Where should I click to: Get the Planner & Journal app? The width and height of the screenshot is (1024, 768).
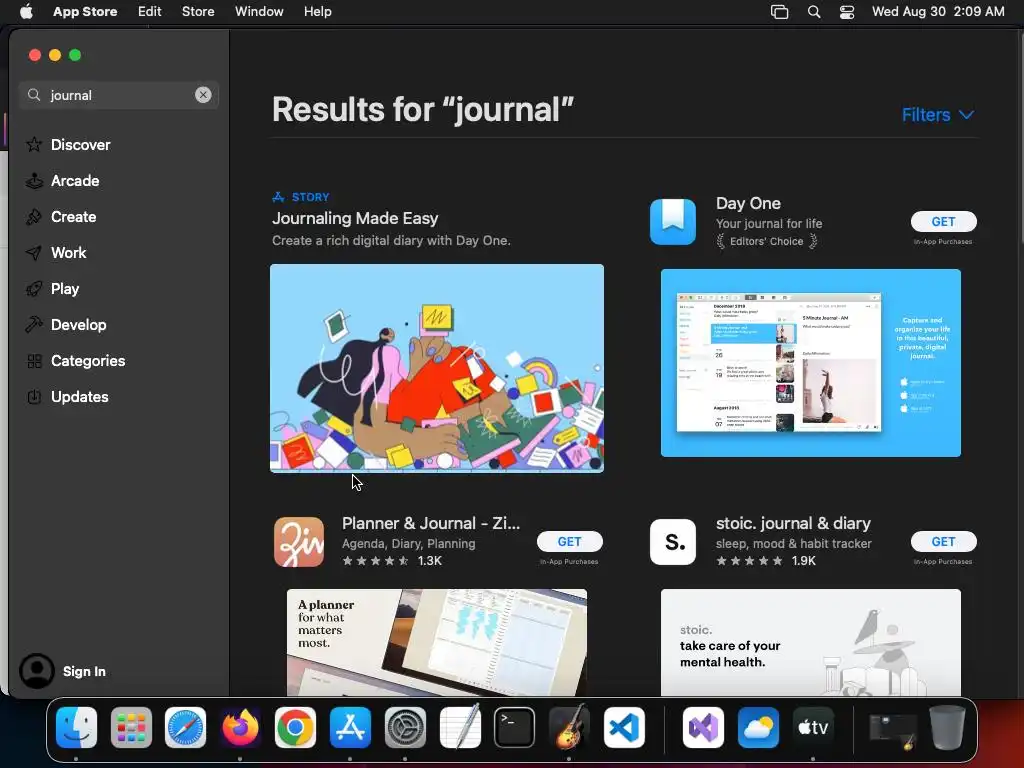coord(569,541)
